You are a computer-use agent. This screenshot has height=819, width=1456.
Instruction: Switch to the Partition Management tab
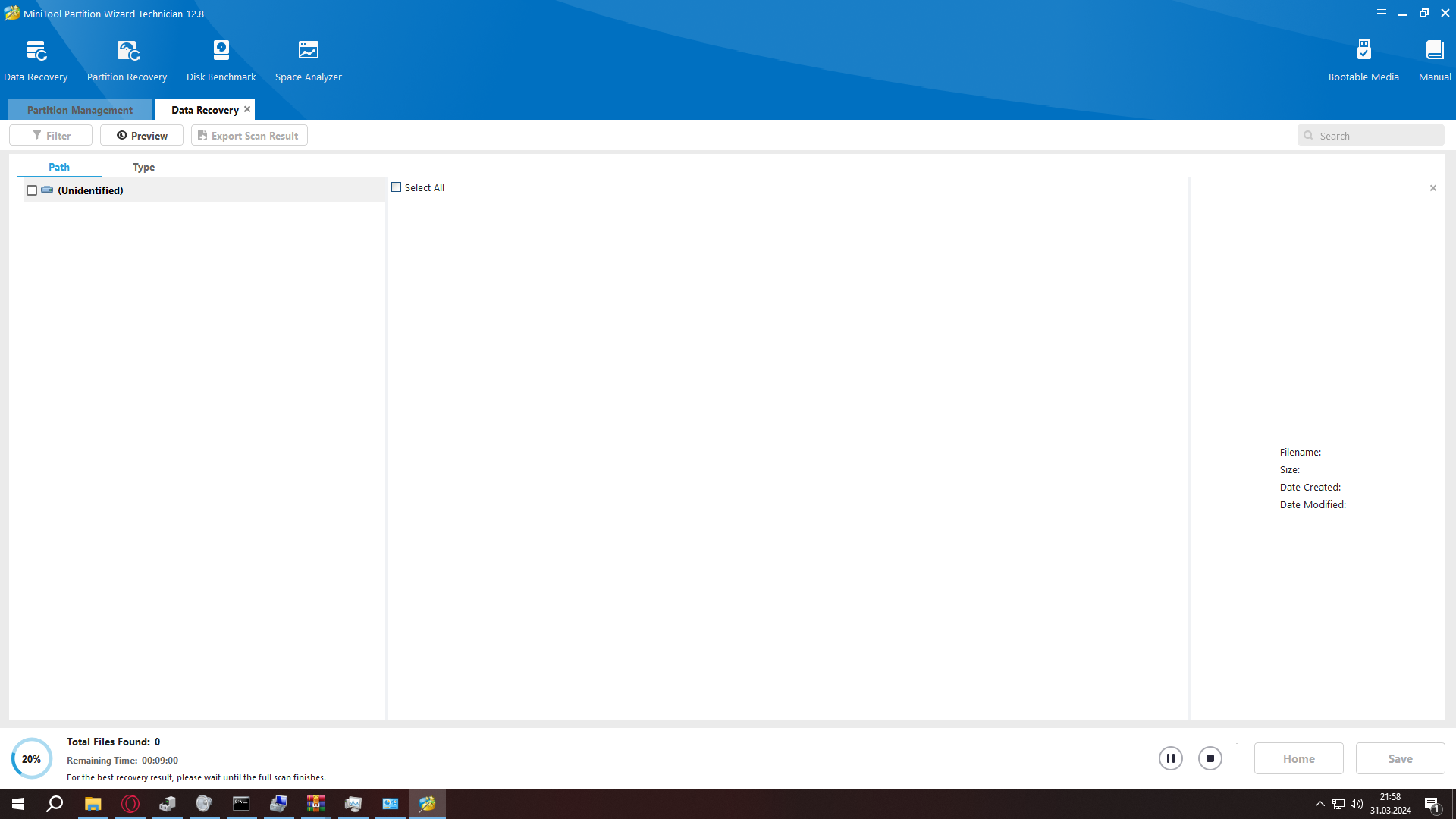click(x=80, y=110)
